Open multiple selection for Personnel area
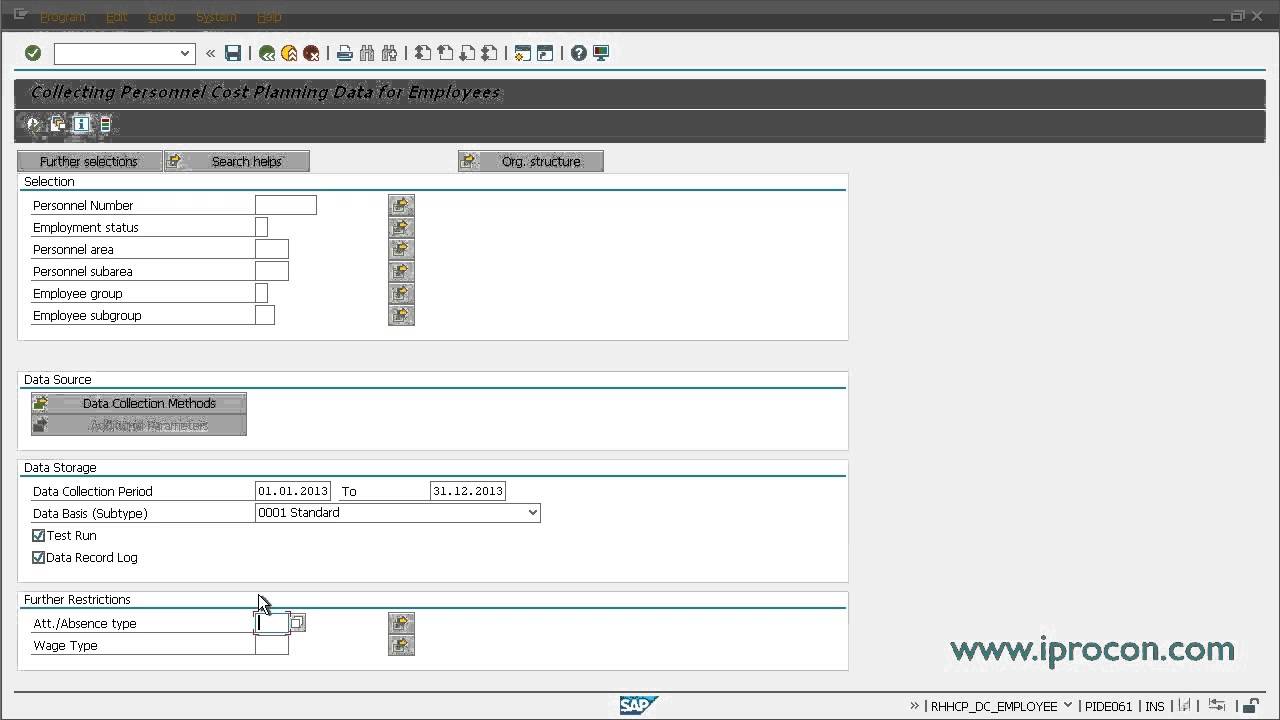The height and width of the screenshot is (720, 1280). [401, 249]
